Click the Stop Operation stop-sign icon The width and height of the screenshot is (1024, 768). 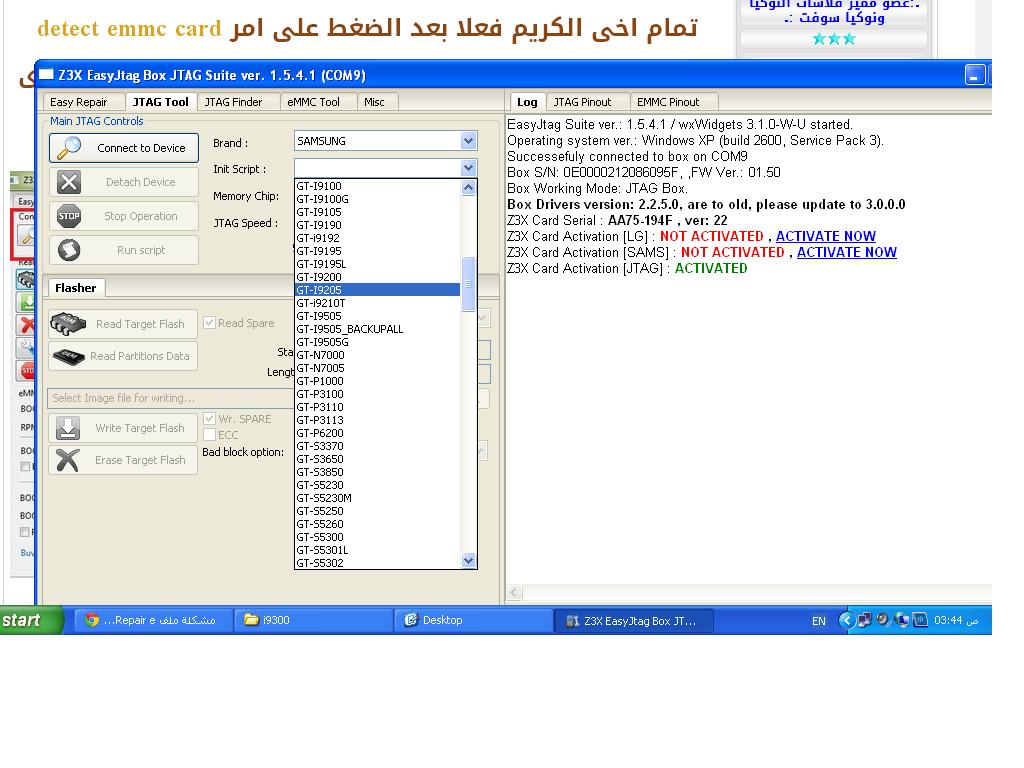coord(69,216)
